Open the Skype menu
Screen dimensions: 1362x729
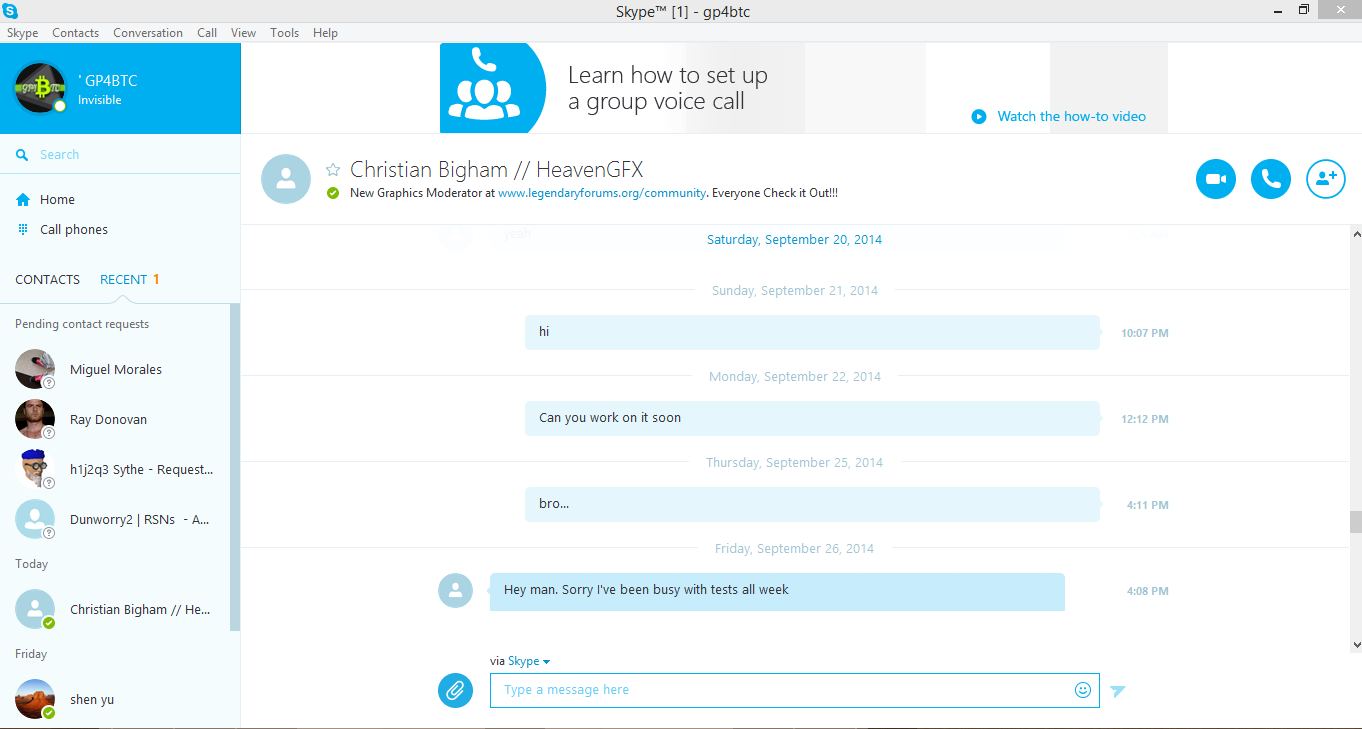tap(23, 33)
